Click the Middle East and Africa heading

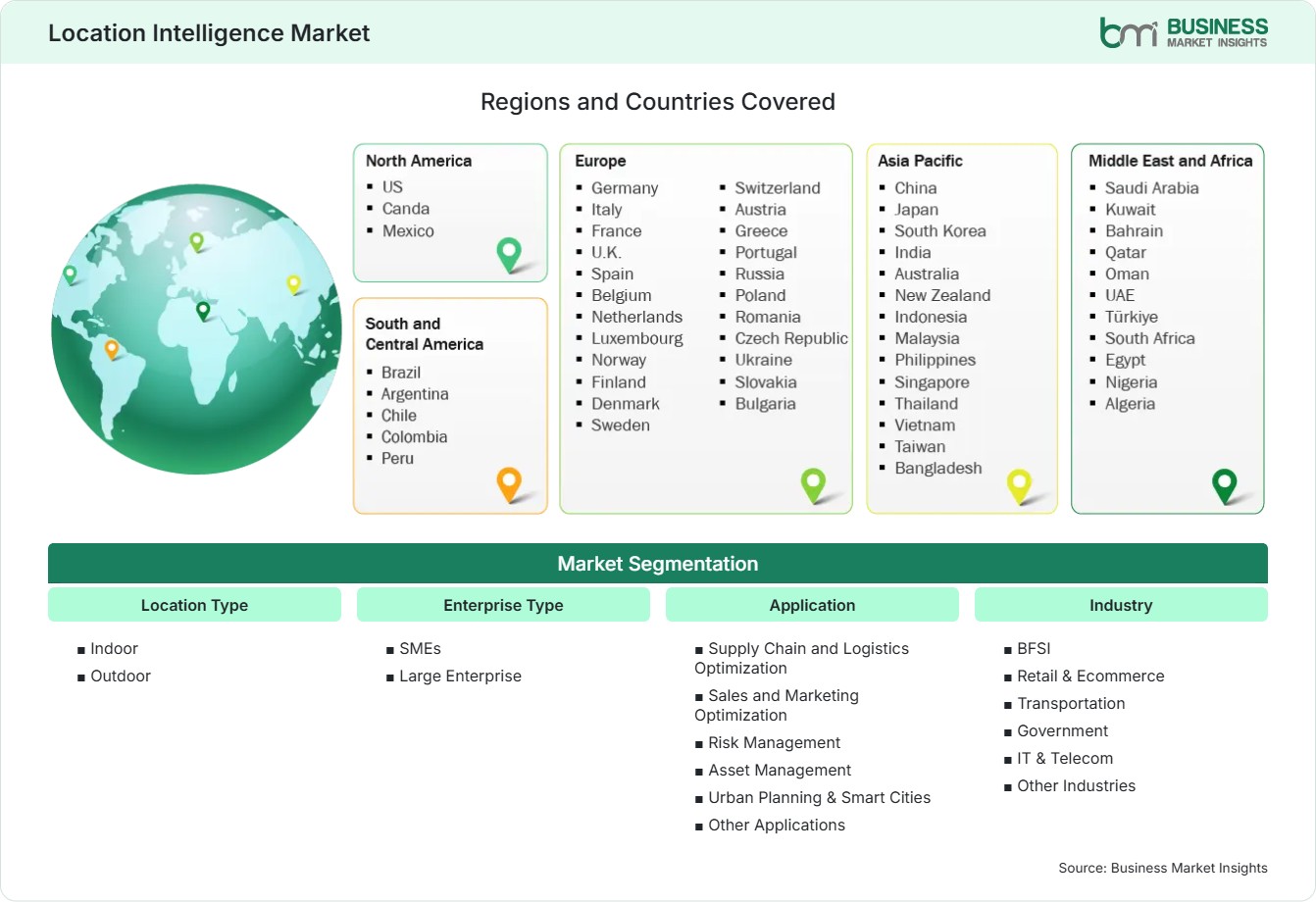coord(1171,161)
